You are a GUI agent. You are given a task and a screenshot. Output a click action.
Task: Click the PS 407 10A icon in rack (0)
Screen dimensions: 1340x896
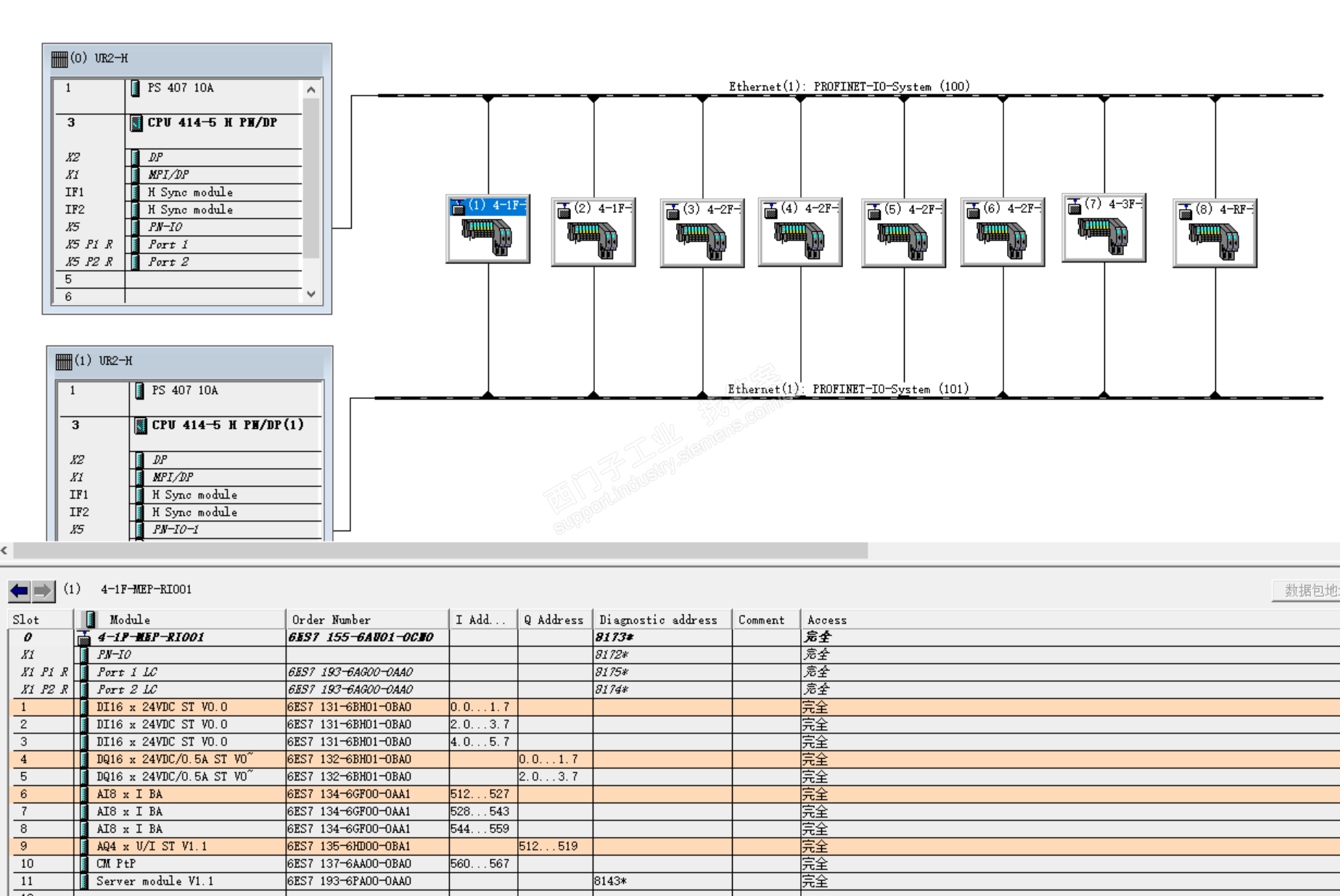pos(135,89)
